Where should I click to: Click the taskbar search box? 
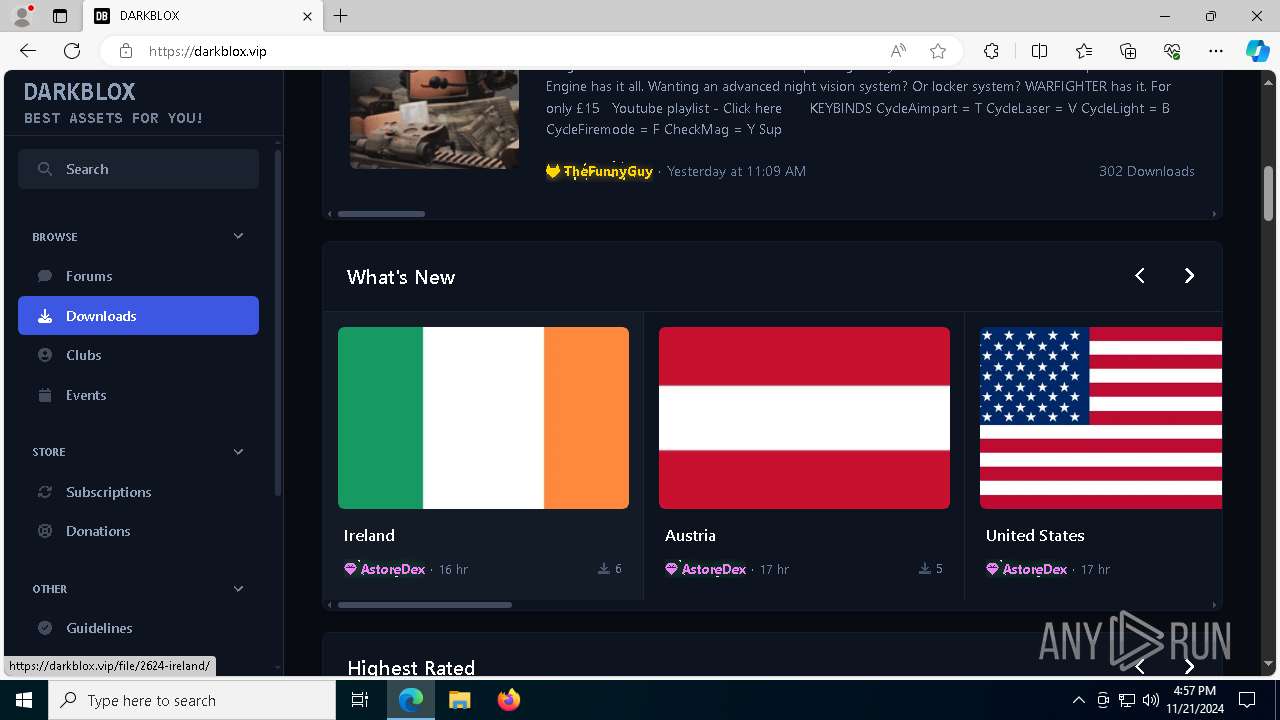pyautogui.click(x=192, y=700)
